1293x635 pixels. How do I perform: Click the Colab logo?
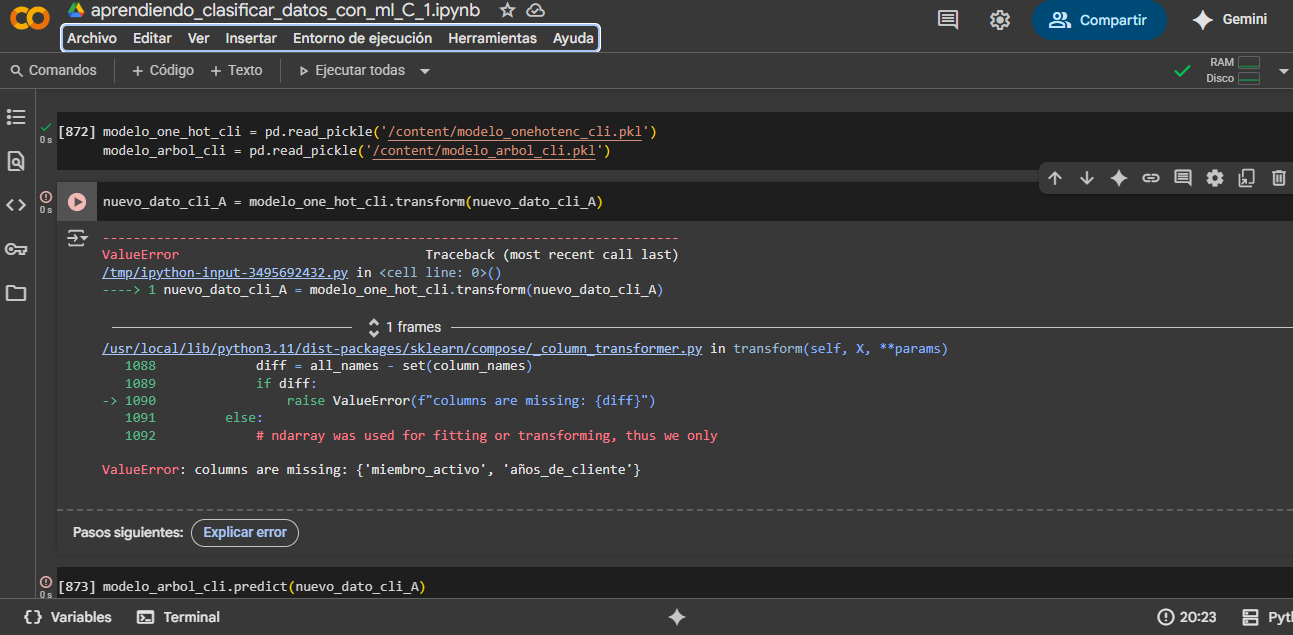(29, 18)
